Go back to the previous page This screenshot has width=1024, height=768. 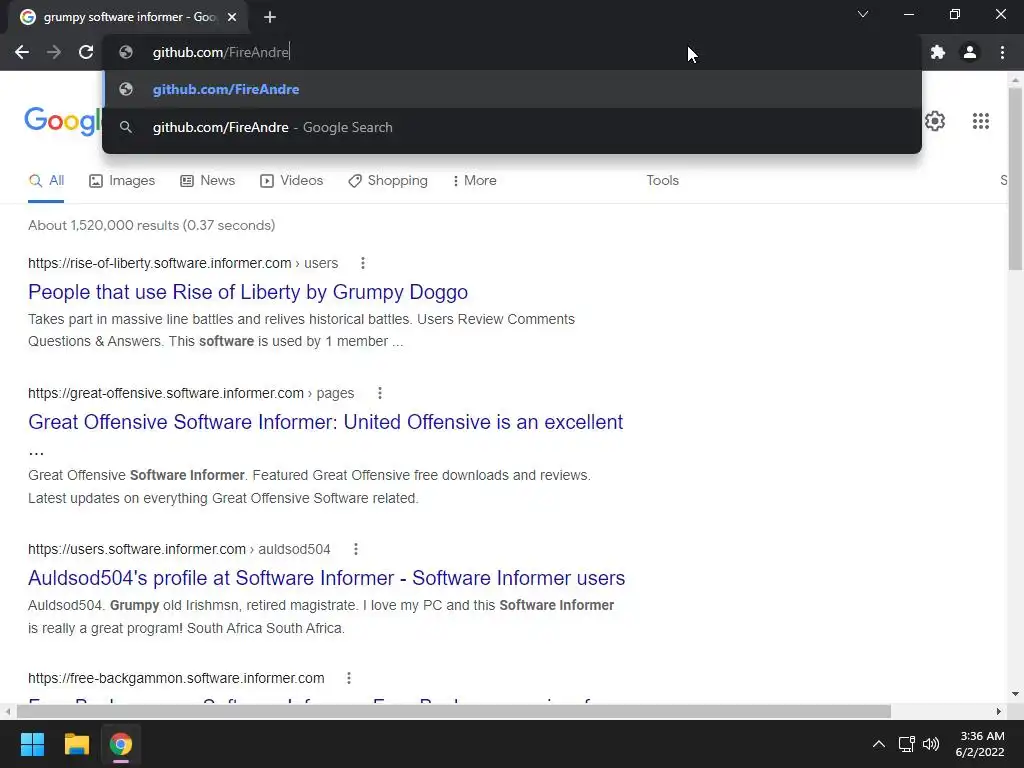tap(22, 52)
